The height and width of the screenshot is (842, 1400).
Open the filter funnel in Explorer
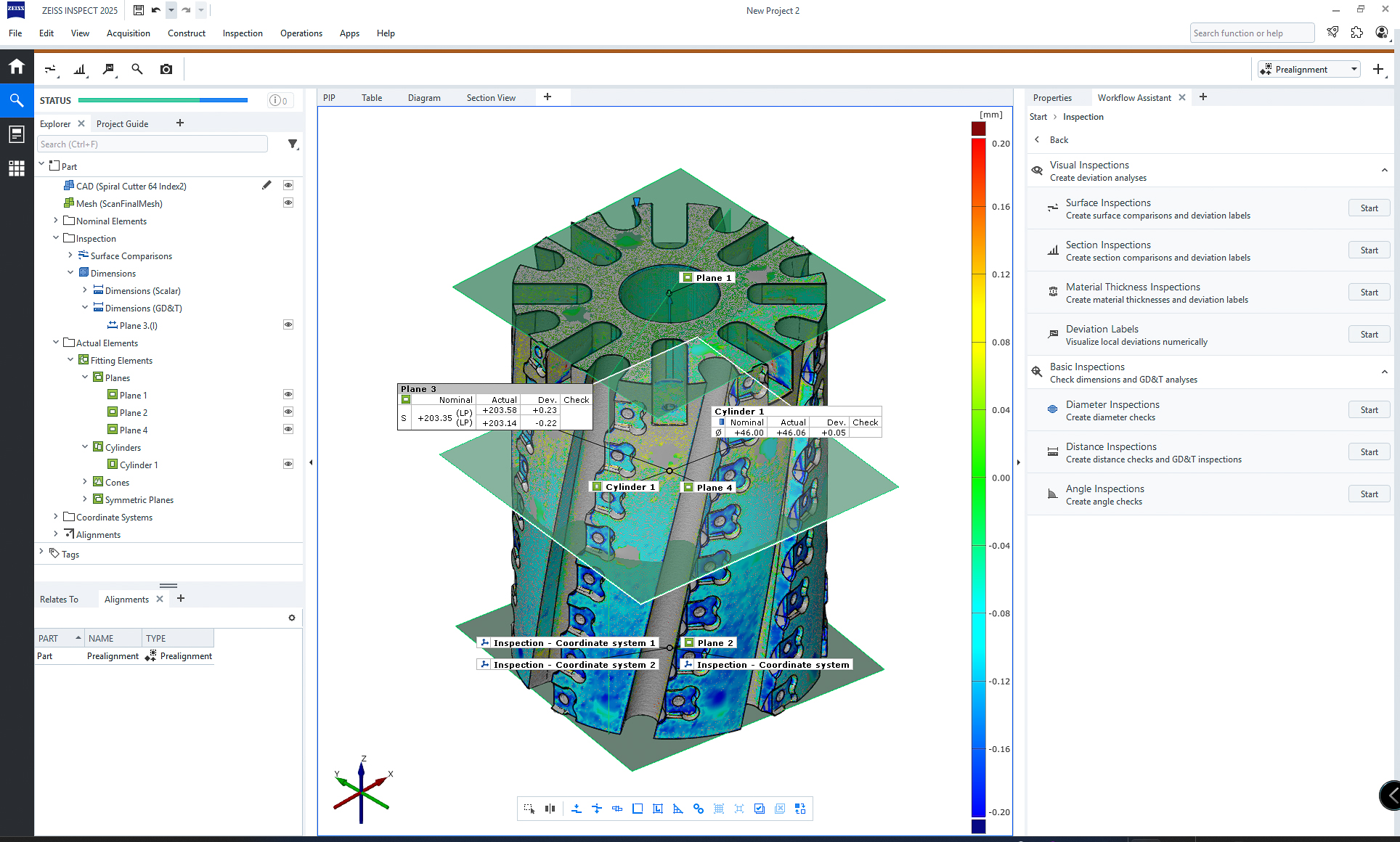tap(293, 144)
